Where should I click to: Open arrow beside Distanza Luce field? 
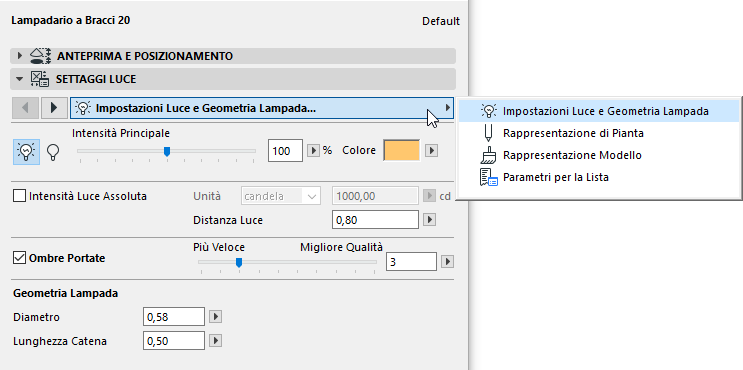click(429, 220)
